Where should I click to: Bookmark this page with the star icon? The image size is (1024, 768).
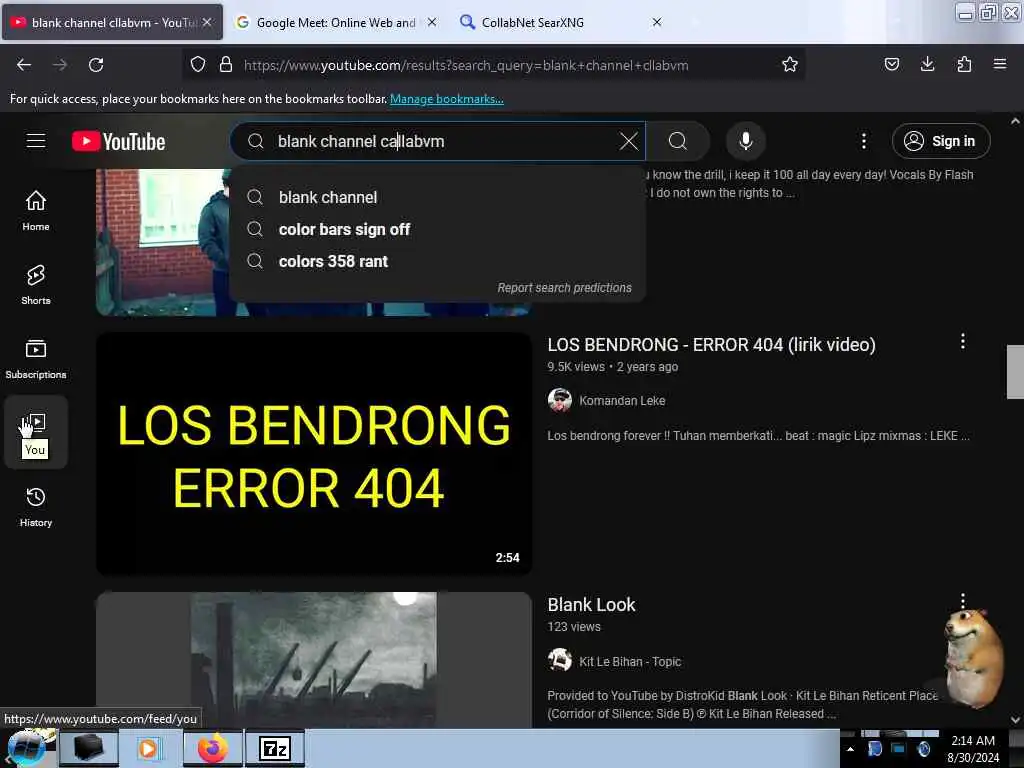790,65
